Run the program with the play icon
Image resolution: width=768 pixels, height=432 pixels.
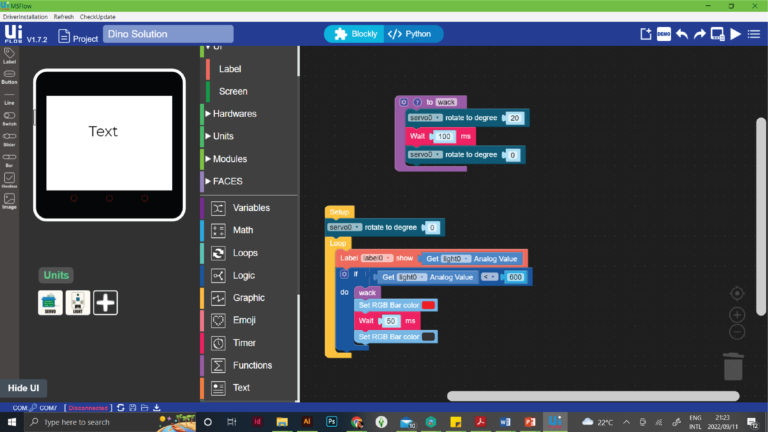coord(735,34)
